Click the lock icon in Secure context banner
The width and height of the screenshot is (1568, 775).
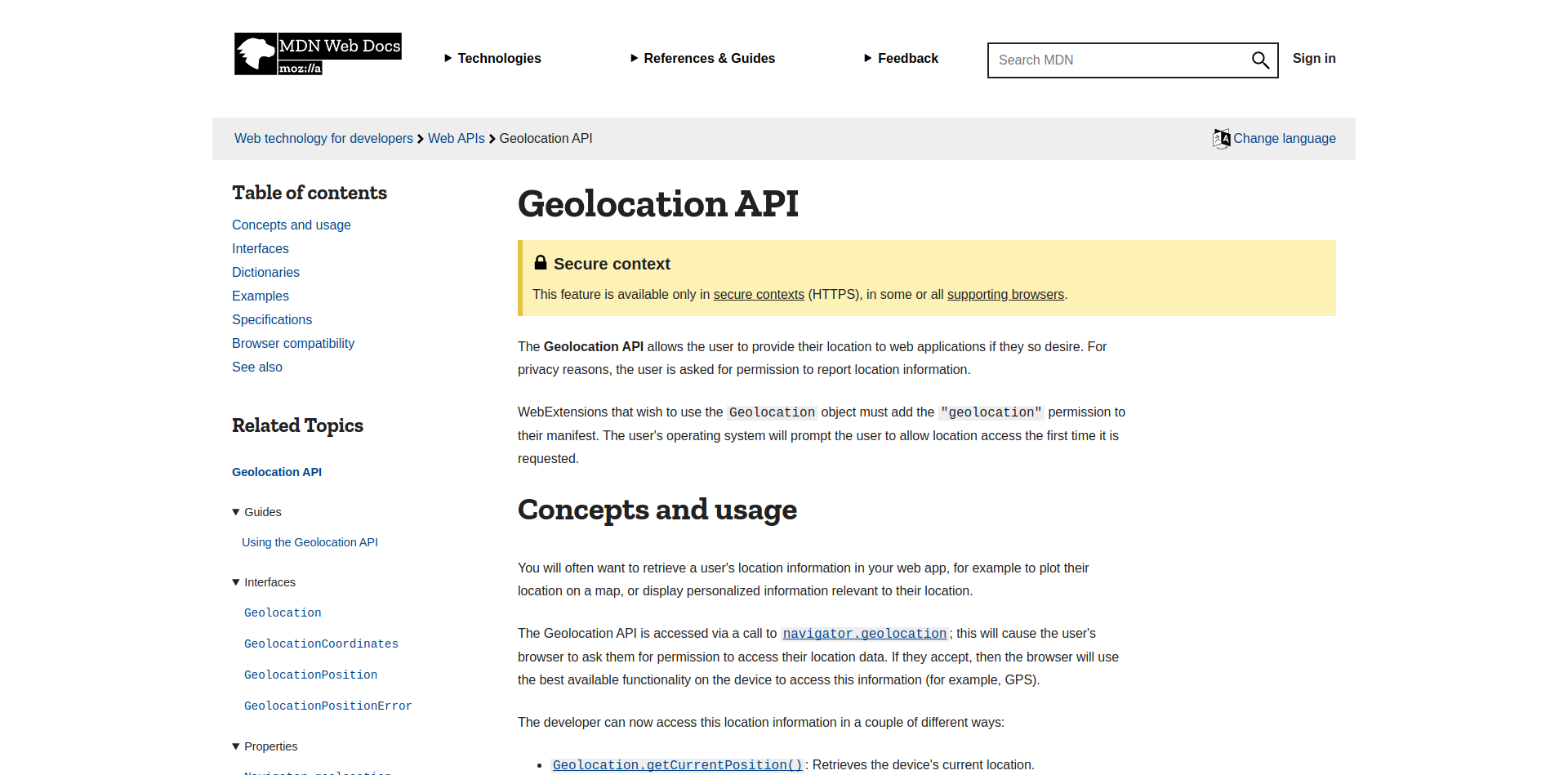coord(541,262)
